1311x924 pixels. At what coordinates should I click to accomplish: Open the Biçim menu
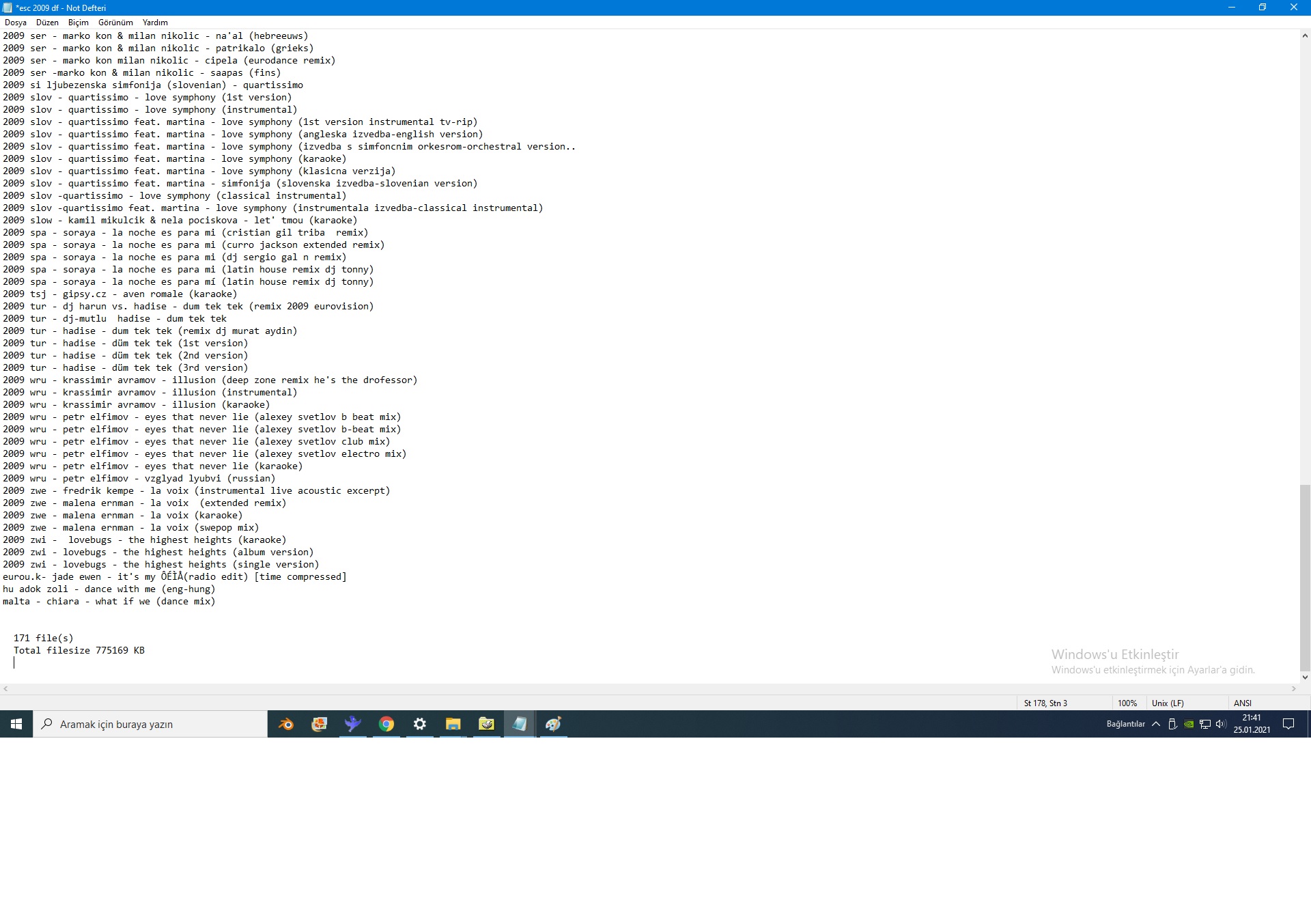pyautogui.click(x=78, y=23)
